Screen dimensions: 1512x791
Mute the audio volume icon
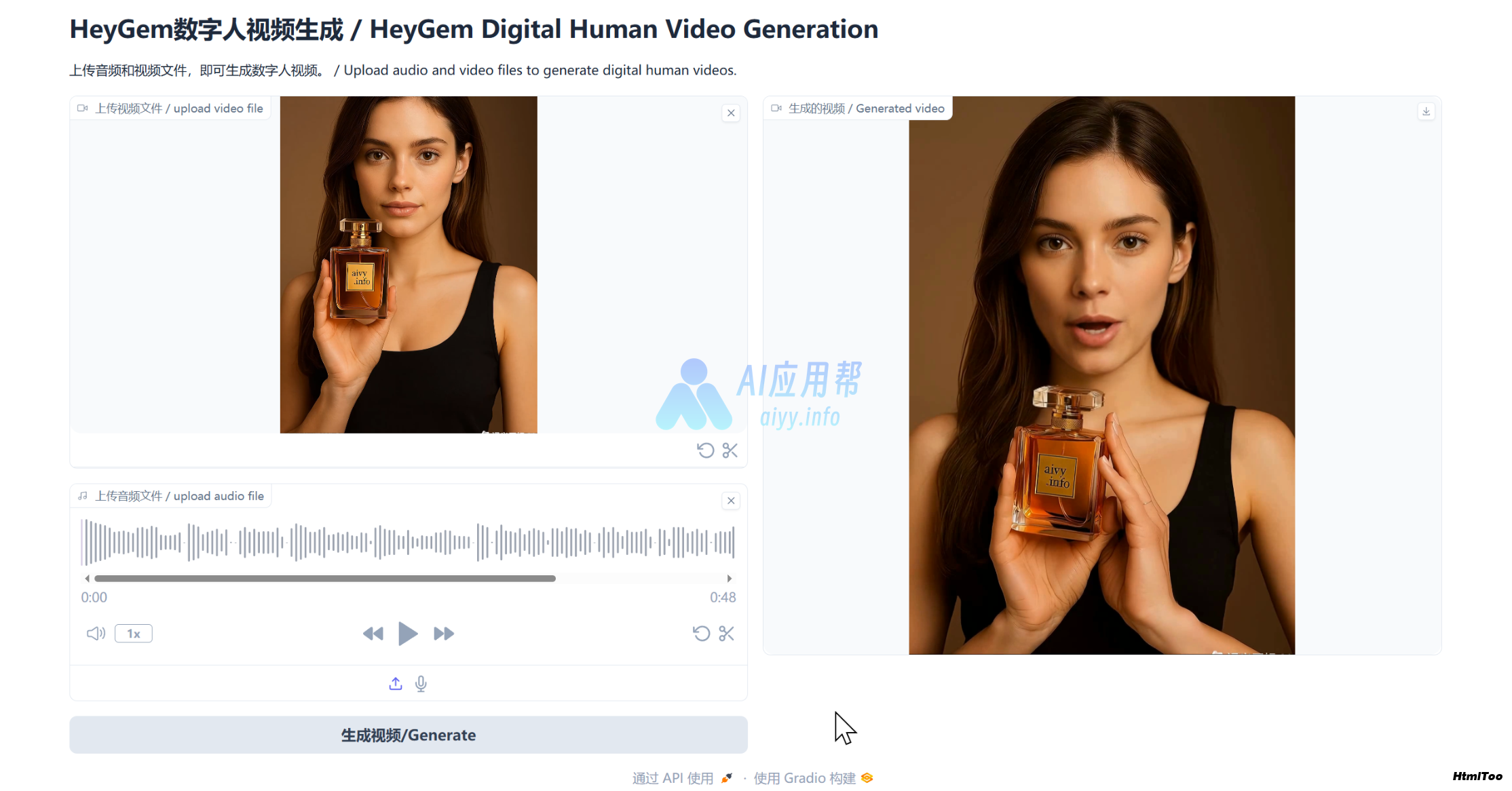pyautogui.click(x=96, y=634)
